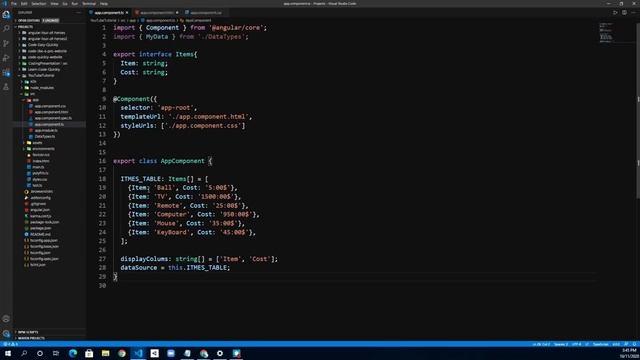Click the selector 'app-root' line in editor
Viewport: 640px width, 360px height.
tap(158, 108)
